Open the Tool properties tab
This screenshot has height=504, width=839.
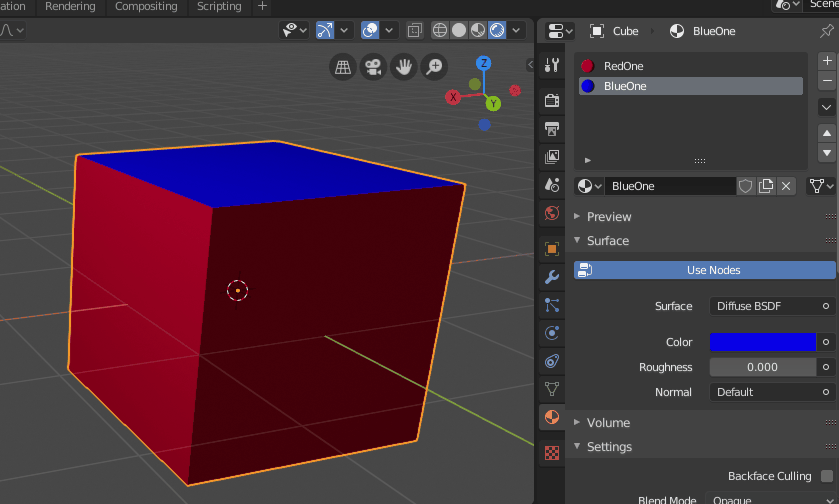pos(552,65)
